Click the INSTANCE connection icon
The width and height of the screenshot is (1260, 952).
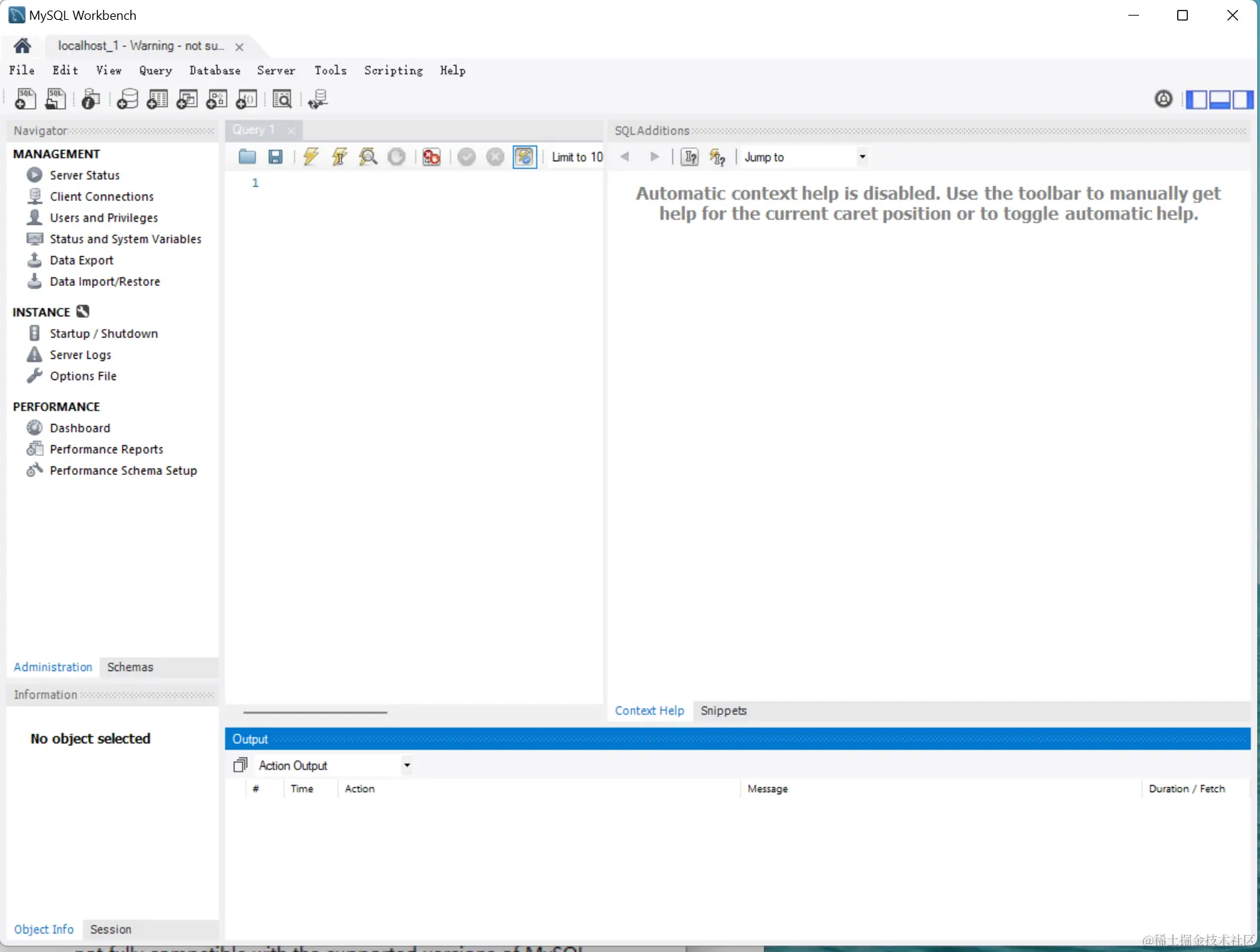(83, 311)
